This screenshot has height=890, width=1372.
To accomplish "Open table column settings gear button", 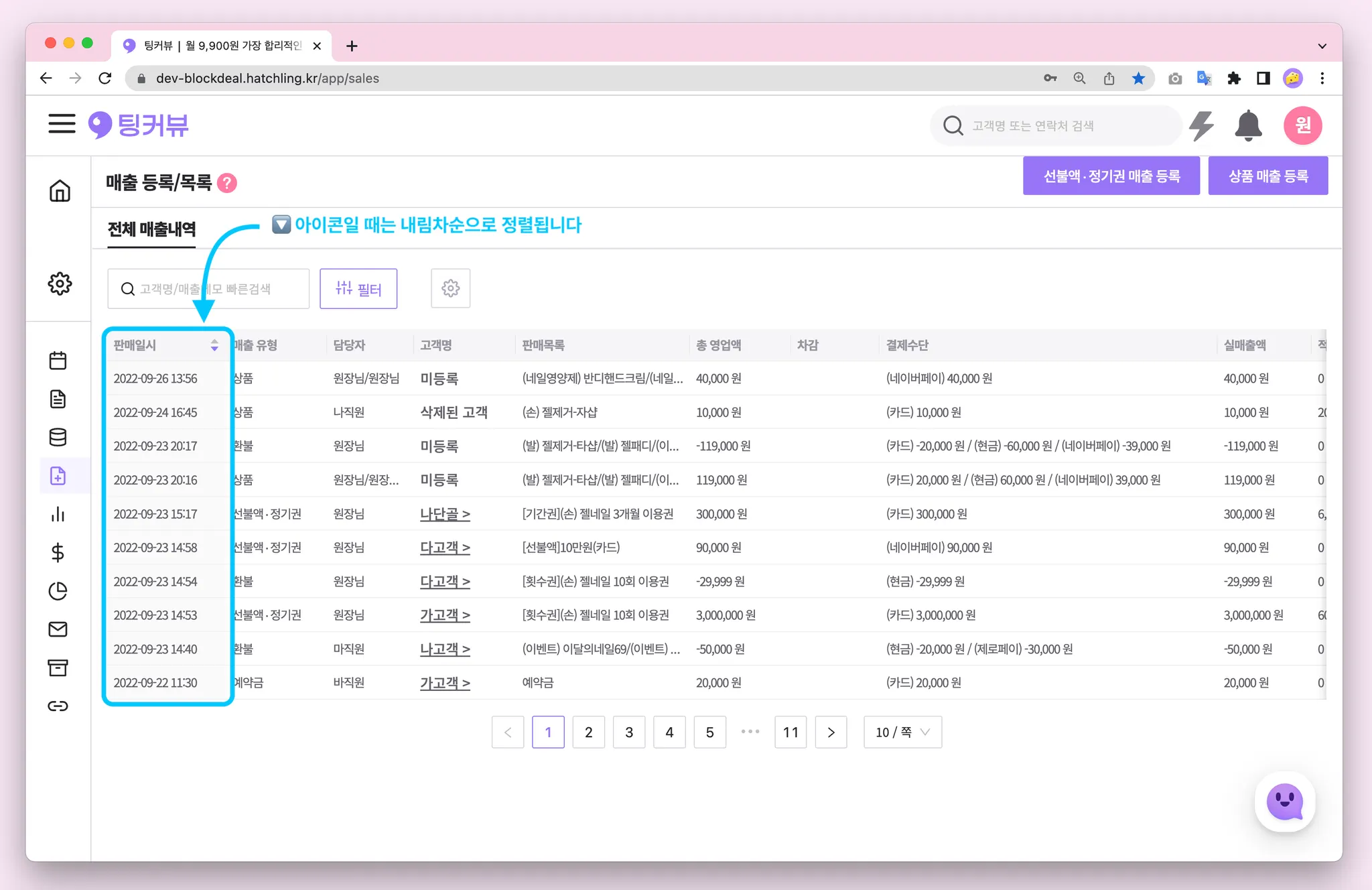I will coord(450,288).
